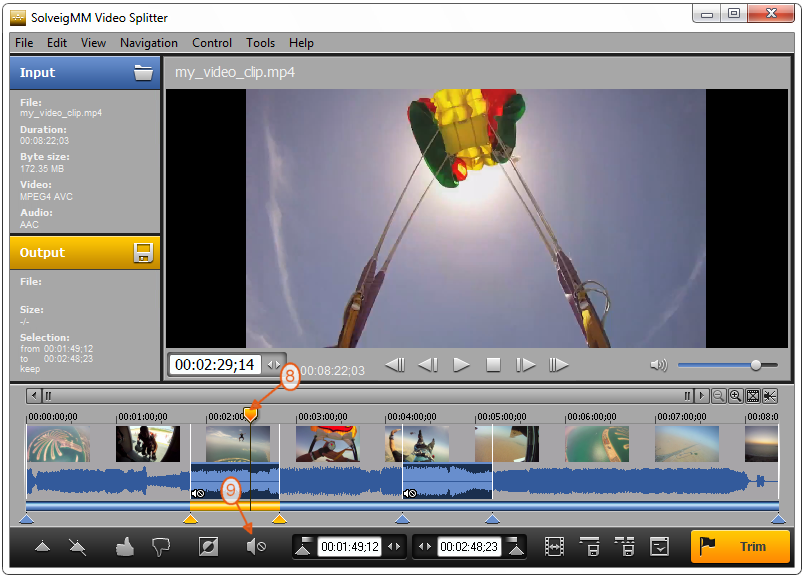Mark the fragment with thumbs down
This screenshot has height=578, width=805.
pos(161,547)
